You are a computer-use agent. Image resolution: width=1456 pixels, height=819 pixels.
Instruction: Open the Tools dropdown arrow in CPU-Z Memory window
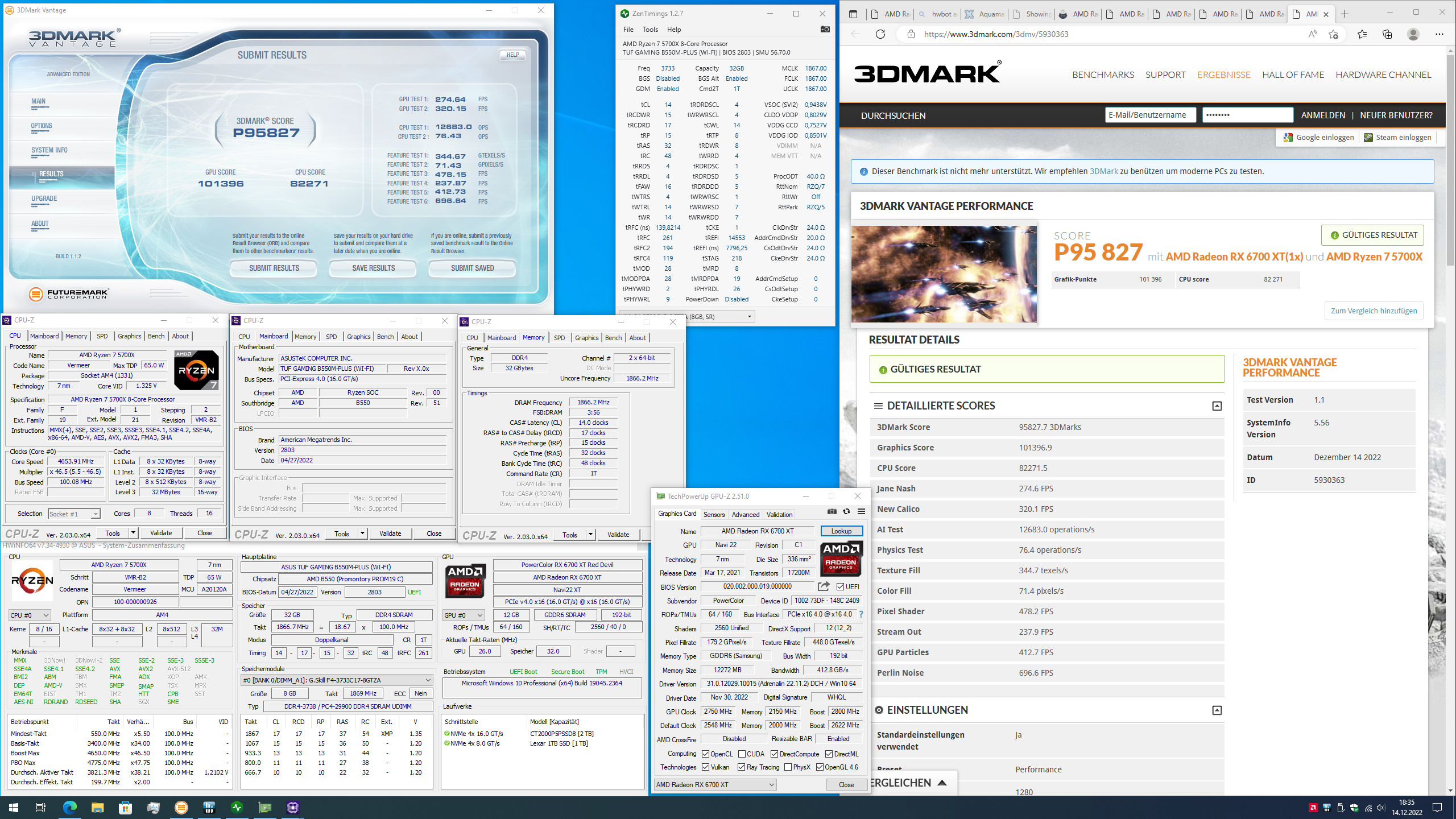590,535
